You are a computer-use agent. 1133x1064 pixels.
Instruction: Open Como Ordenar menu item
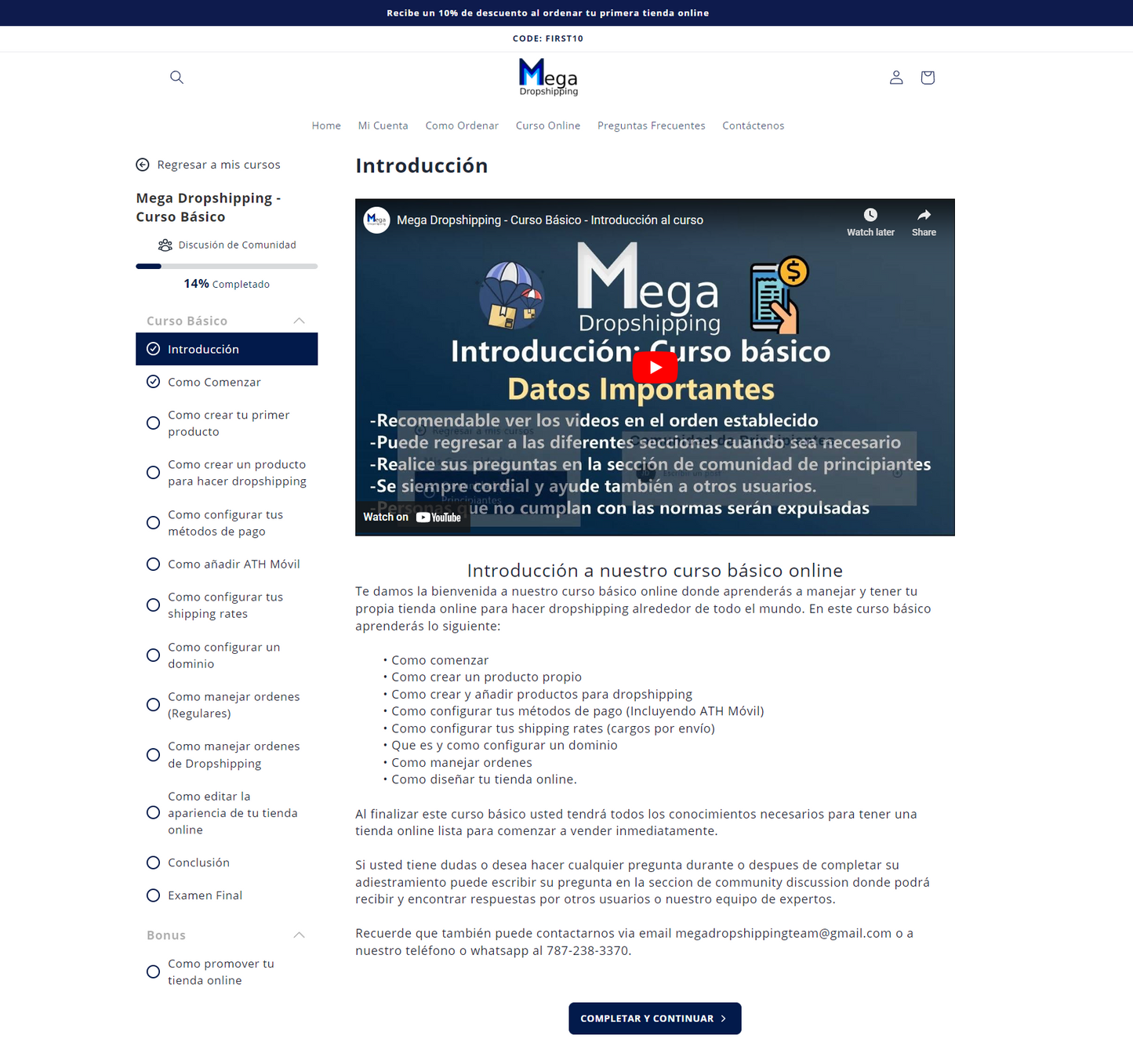tap(462, 125)
